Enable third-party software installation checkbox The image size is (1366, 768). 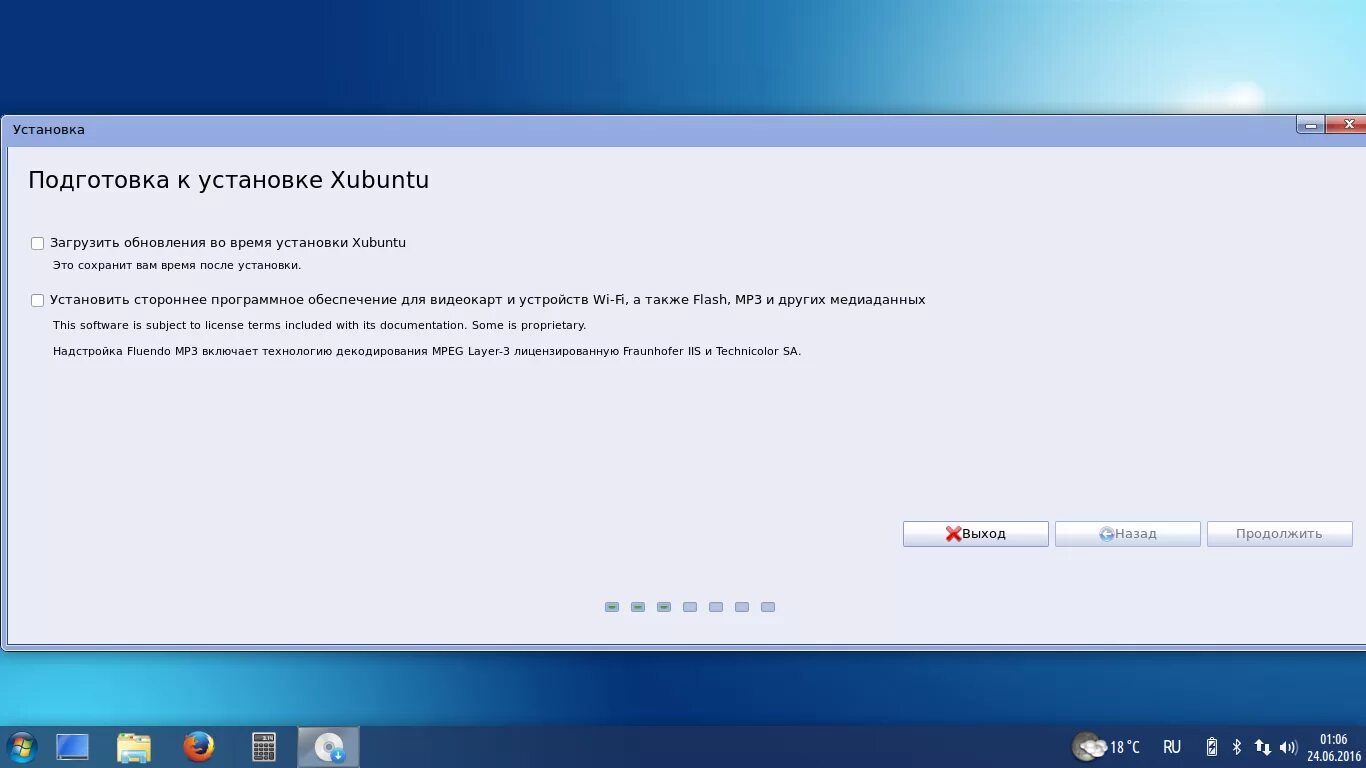(37, 300)
